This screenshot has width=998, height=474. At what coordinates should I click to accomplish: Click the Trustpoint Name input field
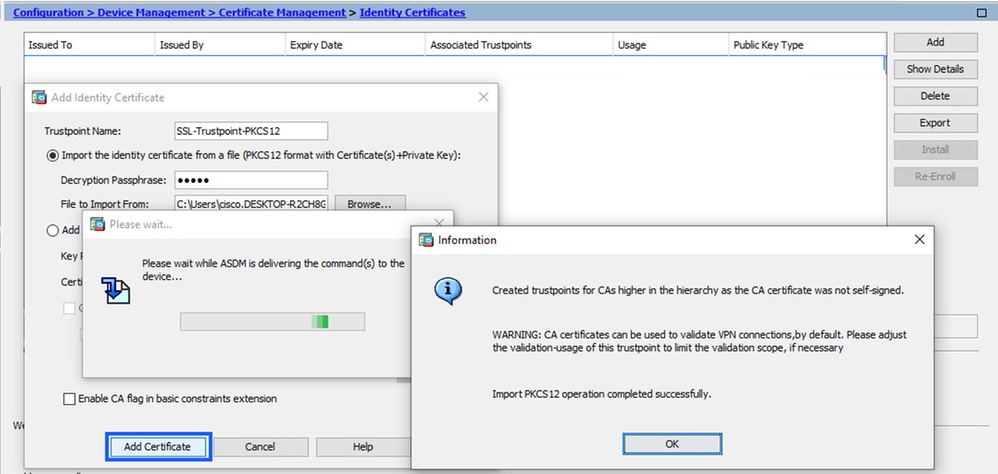(251, 131)
